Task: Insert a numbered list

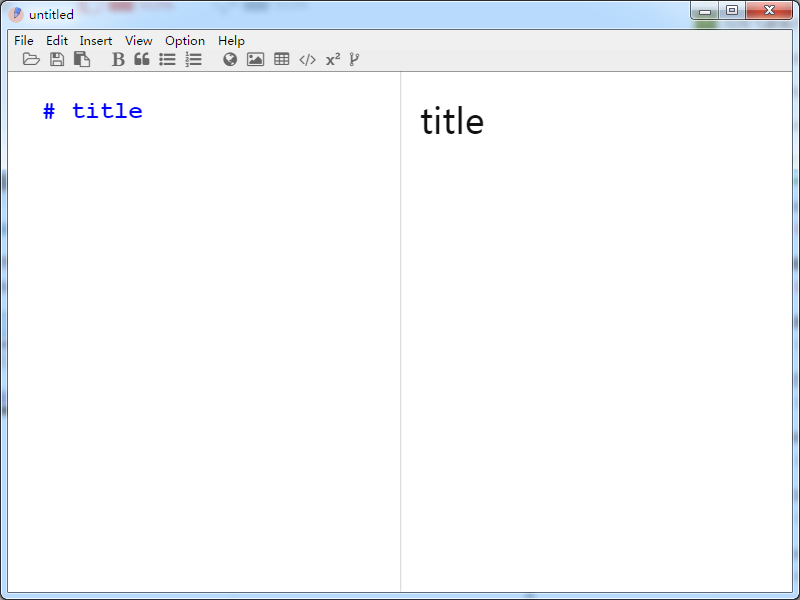Action: [x=193, y=59]
